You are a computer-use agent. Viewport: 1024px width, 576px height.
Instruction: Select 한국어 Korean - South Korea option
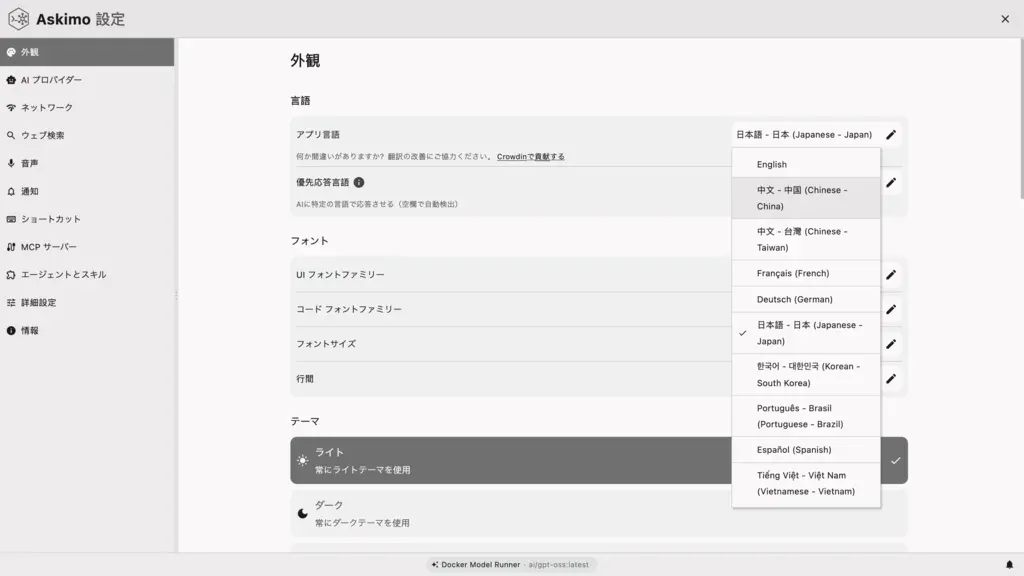coord(806,375)
